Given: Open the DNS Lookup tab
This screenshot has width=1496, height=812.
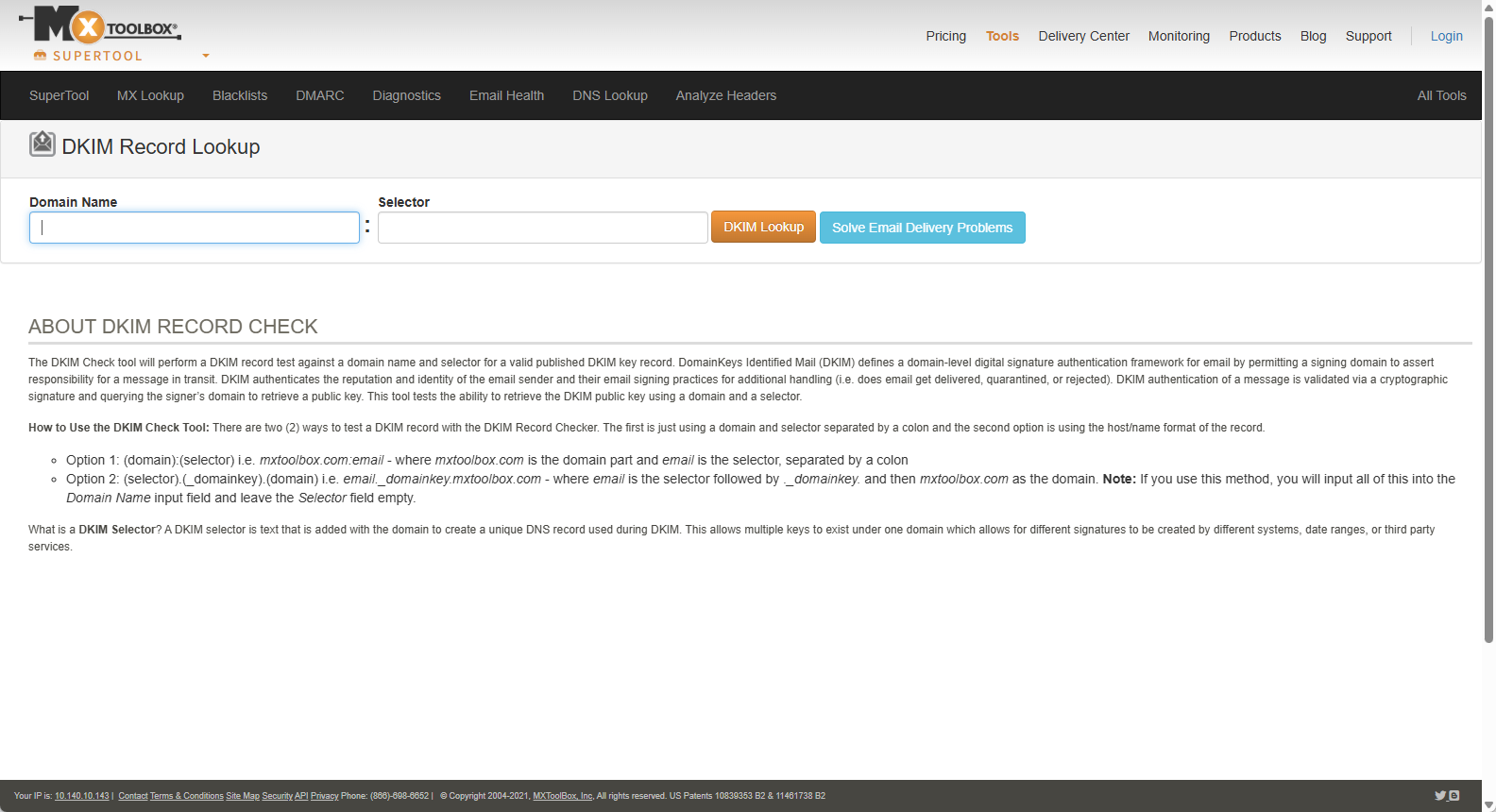Looking at the screenshot, I should tap(610, 95).
